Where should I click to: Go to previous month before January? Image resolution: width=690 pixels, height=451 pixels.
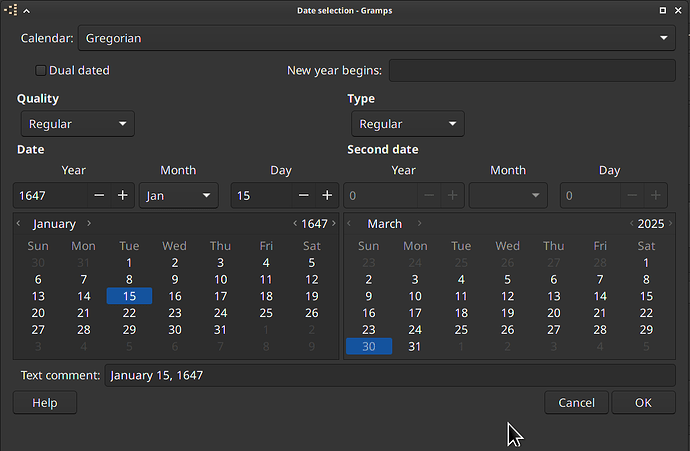[x=18, y=224]
